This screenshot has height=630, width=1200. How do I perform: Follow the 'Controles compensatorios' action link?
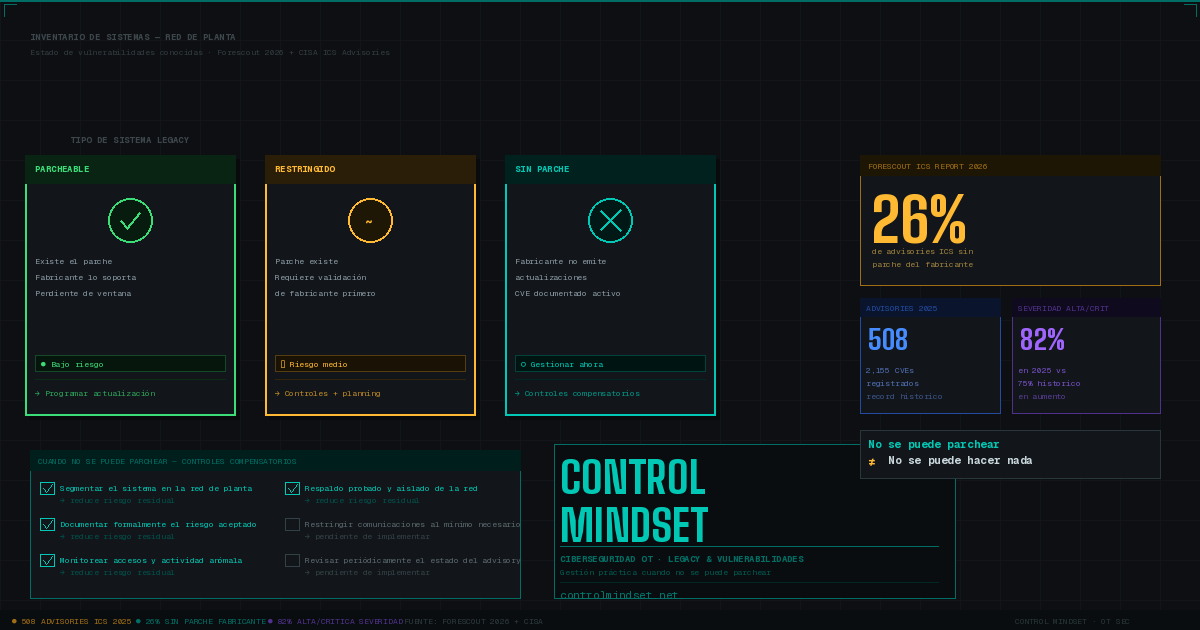tap(577, 394)
